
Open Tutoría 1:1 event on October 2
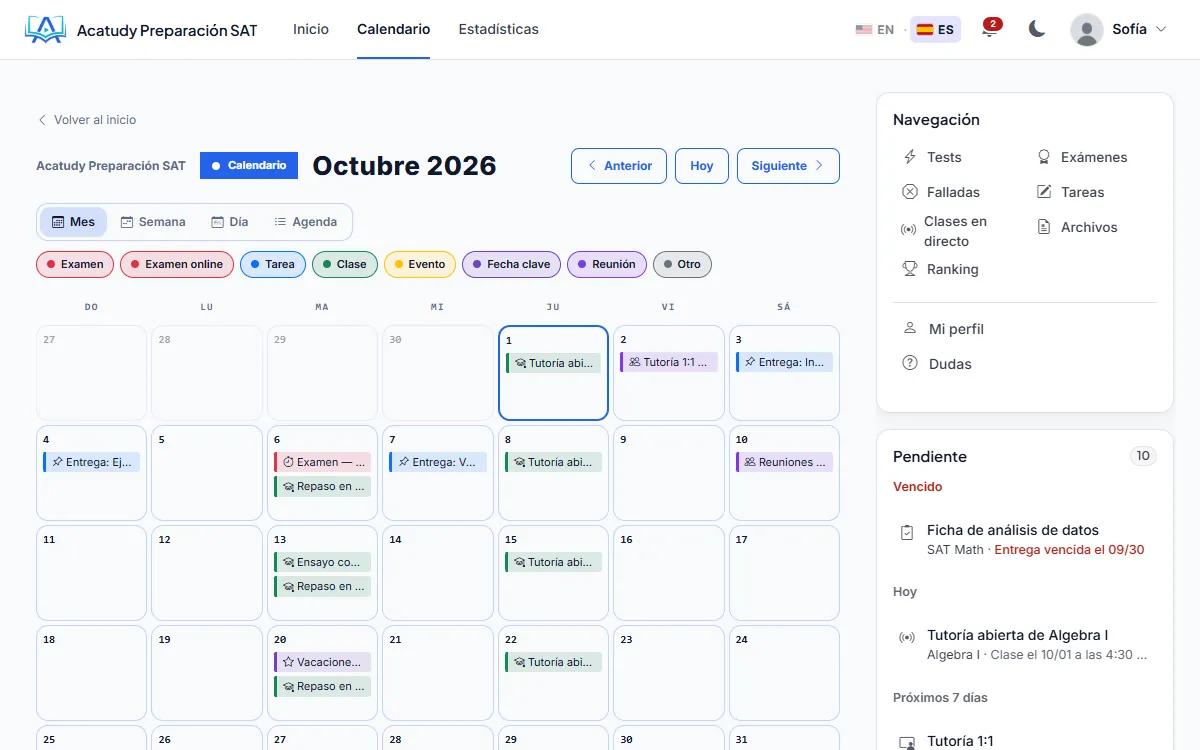click(668, 362)
